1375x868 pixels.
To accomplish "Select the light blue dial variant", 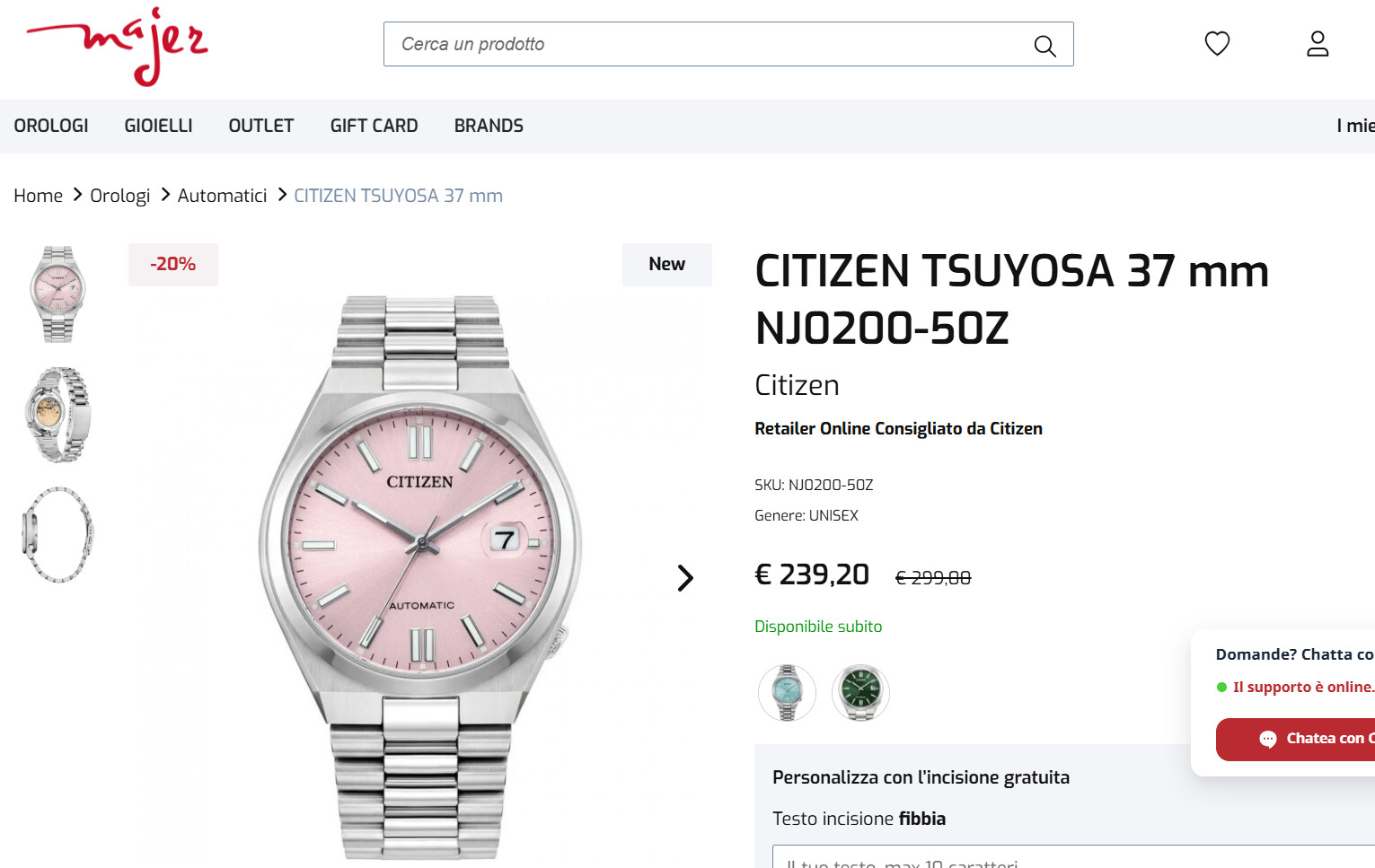I will 787,692.
